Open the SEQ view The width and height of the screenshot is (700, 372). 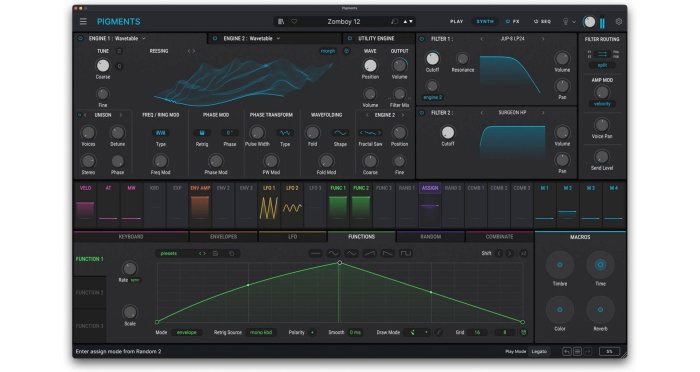click(x=542, y=21)
